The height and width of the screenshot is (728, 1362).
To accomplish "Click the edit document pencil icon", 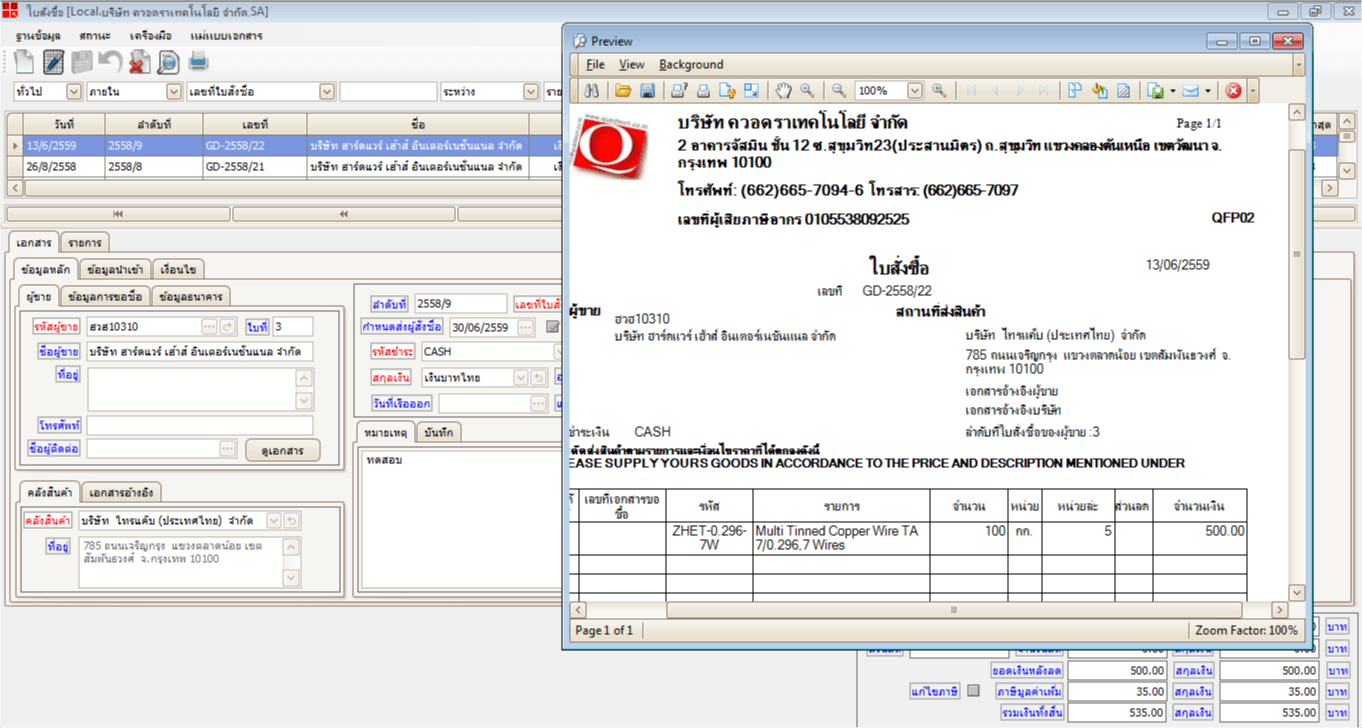I will coord(54,61).
